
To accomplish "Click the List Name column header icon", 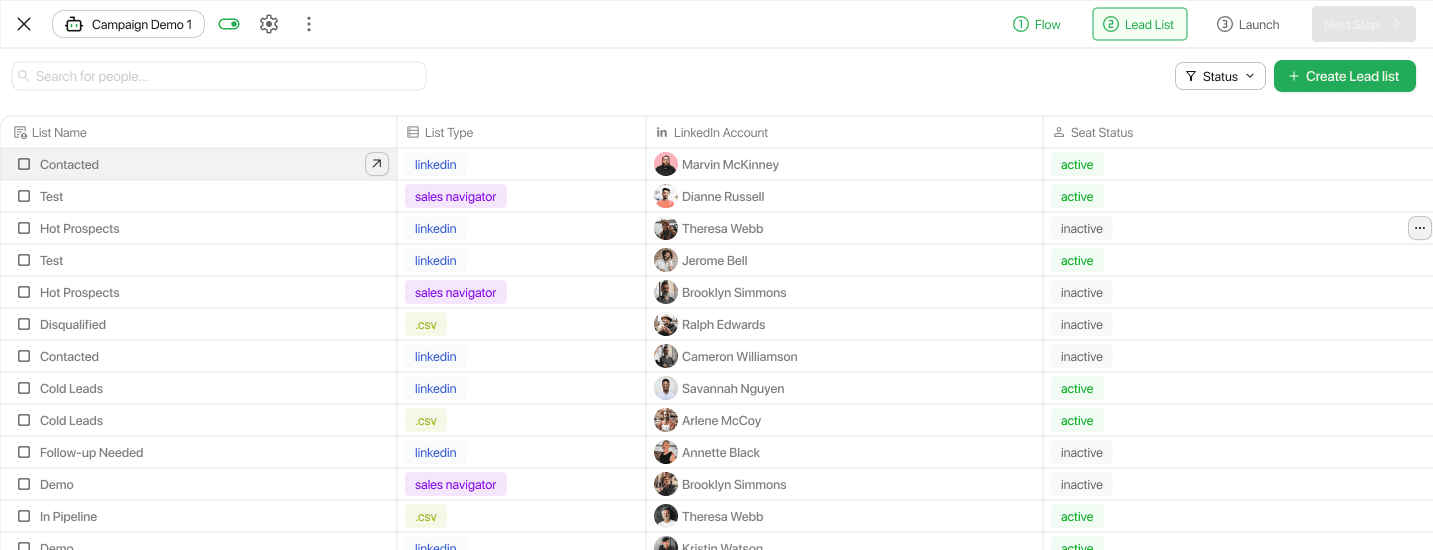I will pos(20,132).
